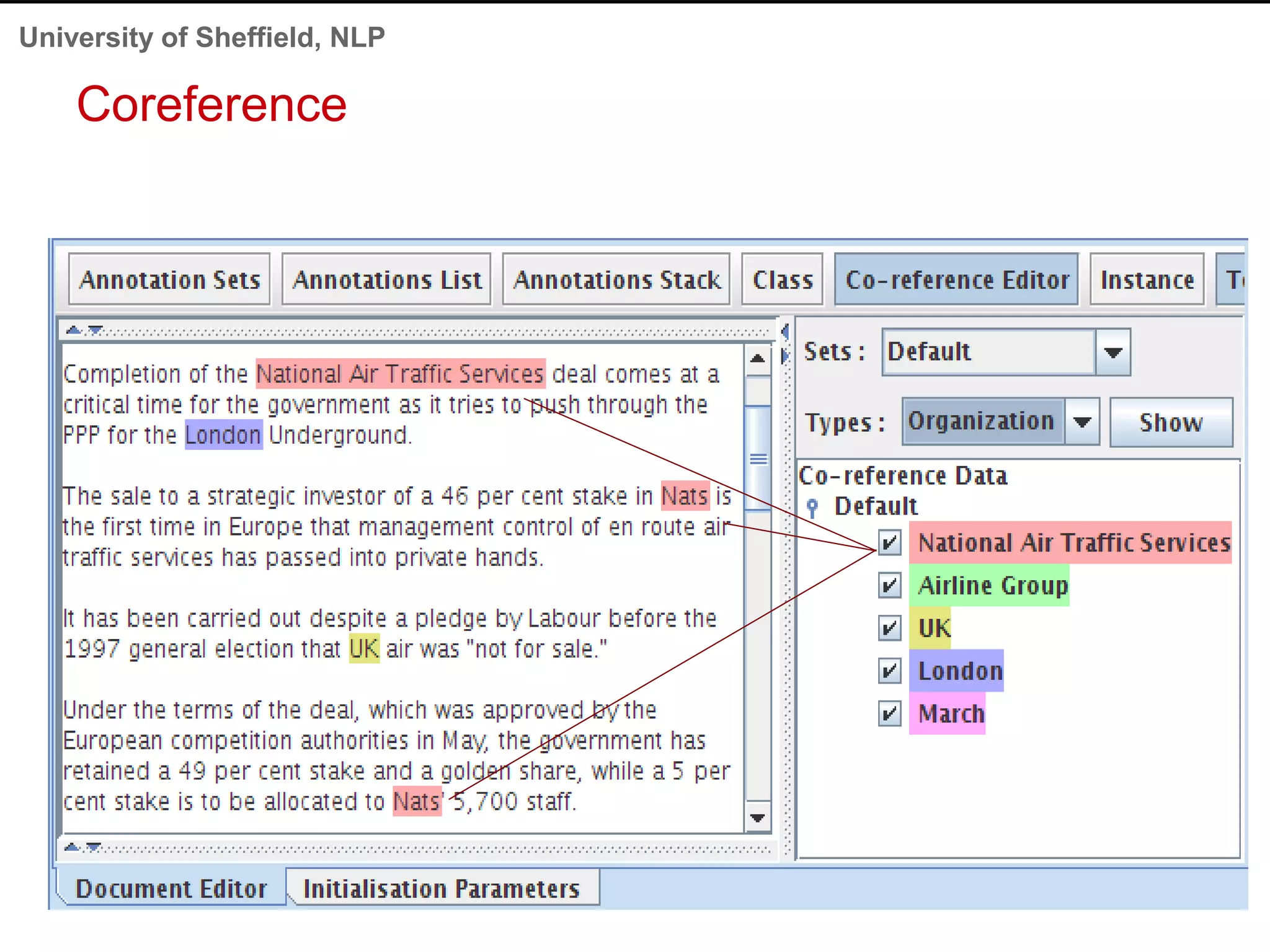Click the partially visible last top tab

click(x=1232, y=280)
